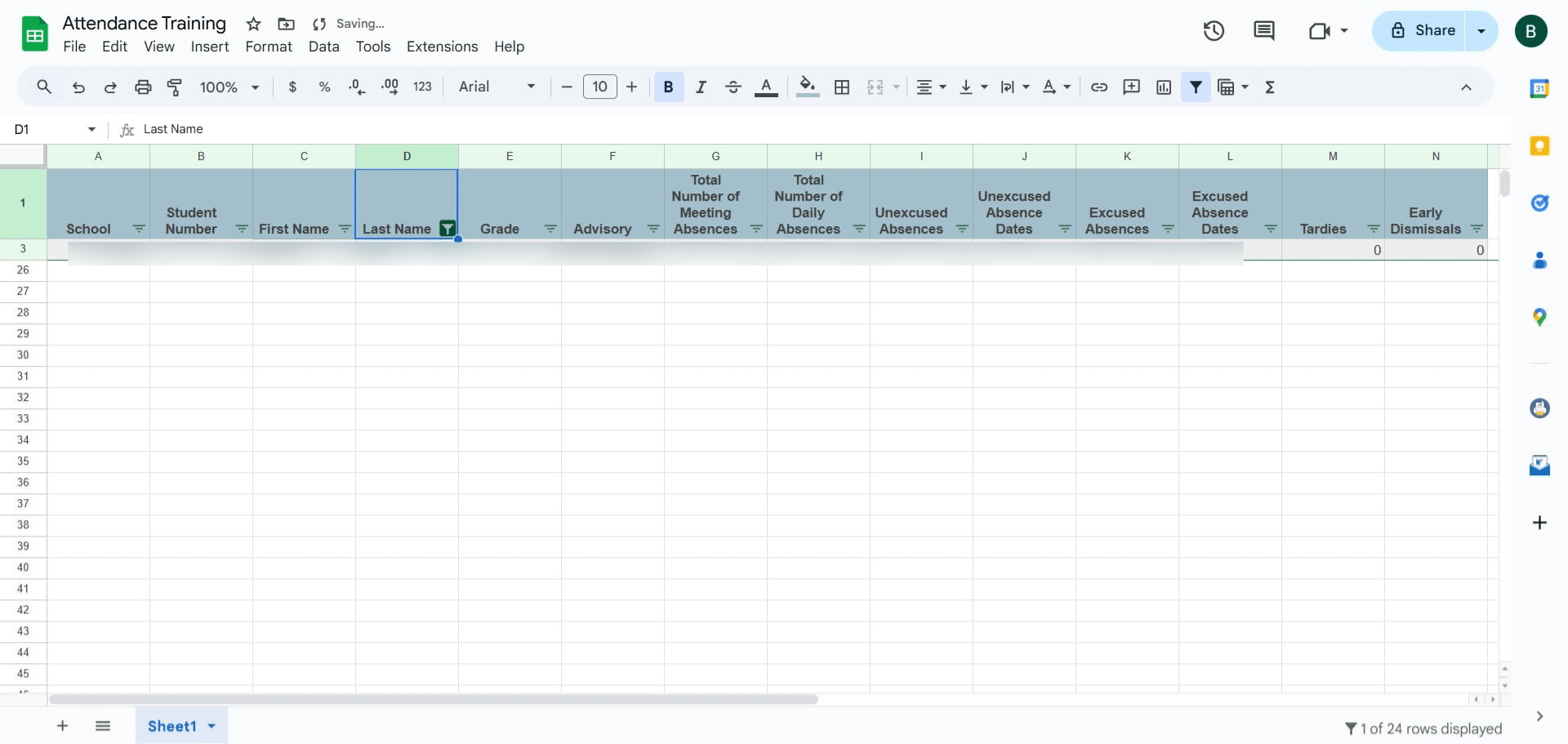Open the Last Name column filter dropdown
This screenshot has width=1568, height=744.
pos(448,229)
